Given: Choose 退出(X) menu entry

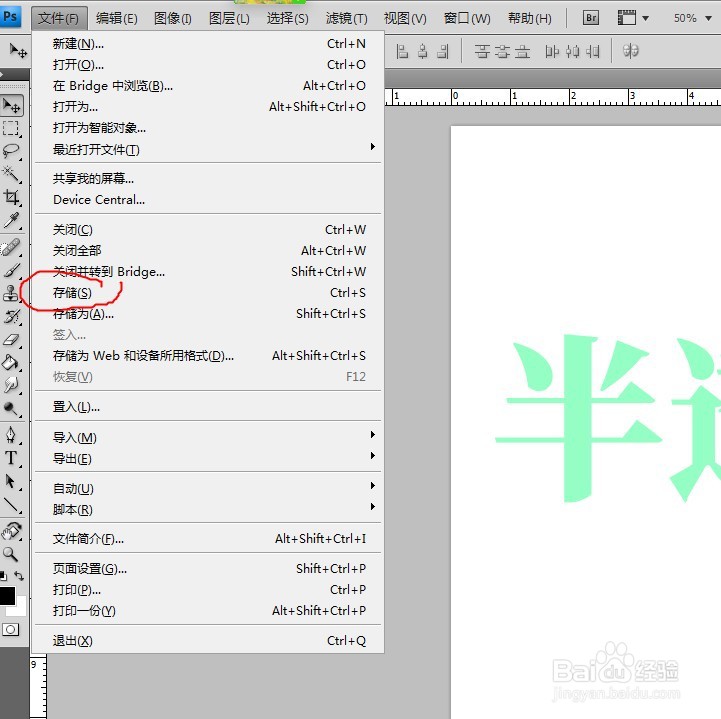Looking at the screenshot, I should pyautogui.click(x=208, y=640).
